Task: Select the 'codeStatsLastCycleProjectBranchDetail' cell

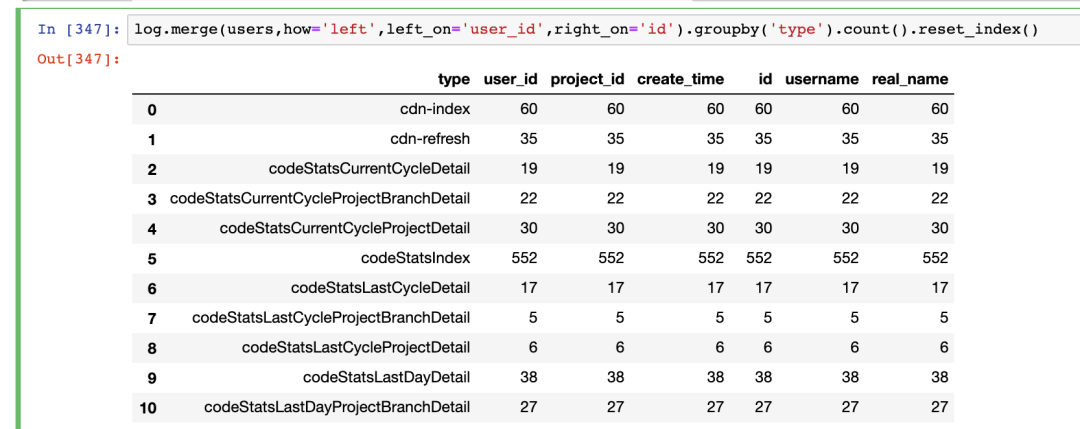Action: (331, 318)
